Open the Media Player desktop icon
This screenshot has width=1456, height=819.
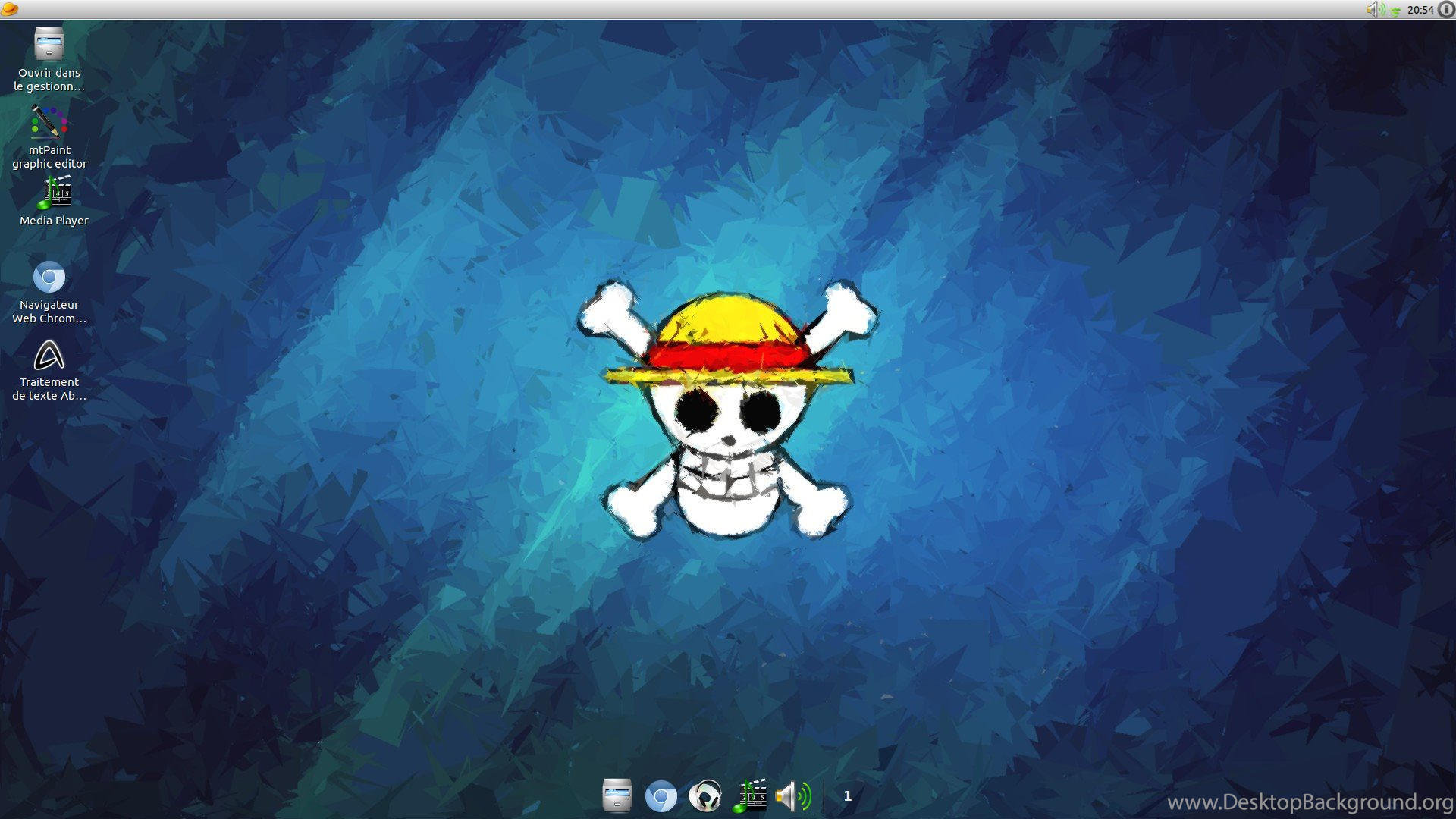55,193
